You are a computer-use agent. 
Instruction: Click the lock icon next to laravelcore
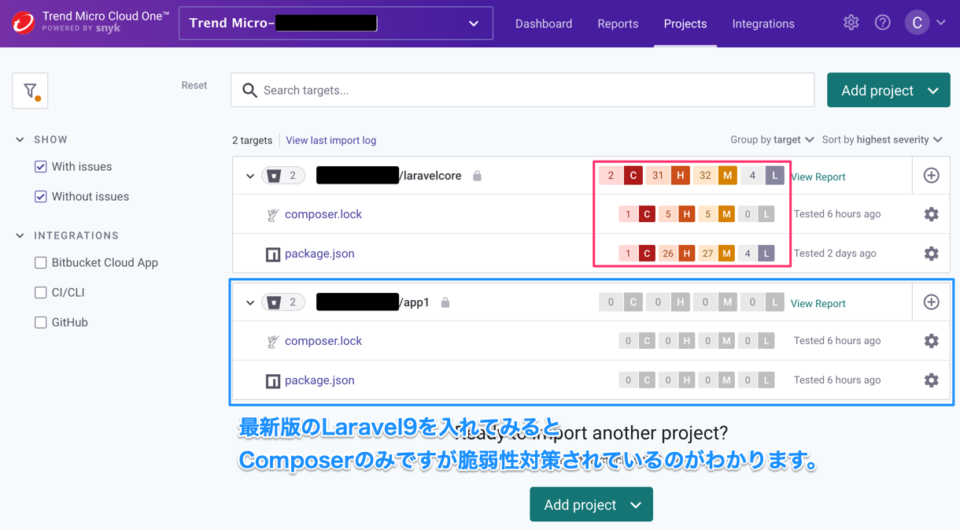(x=477, y=176)
